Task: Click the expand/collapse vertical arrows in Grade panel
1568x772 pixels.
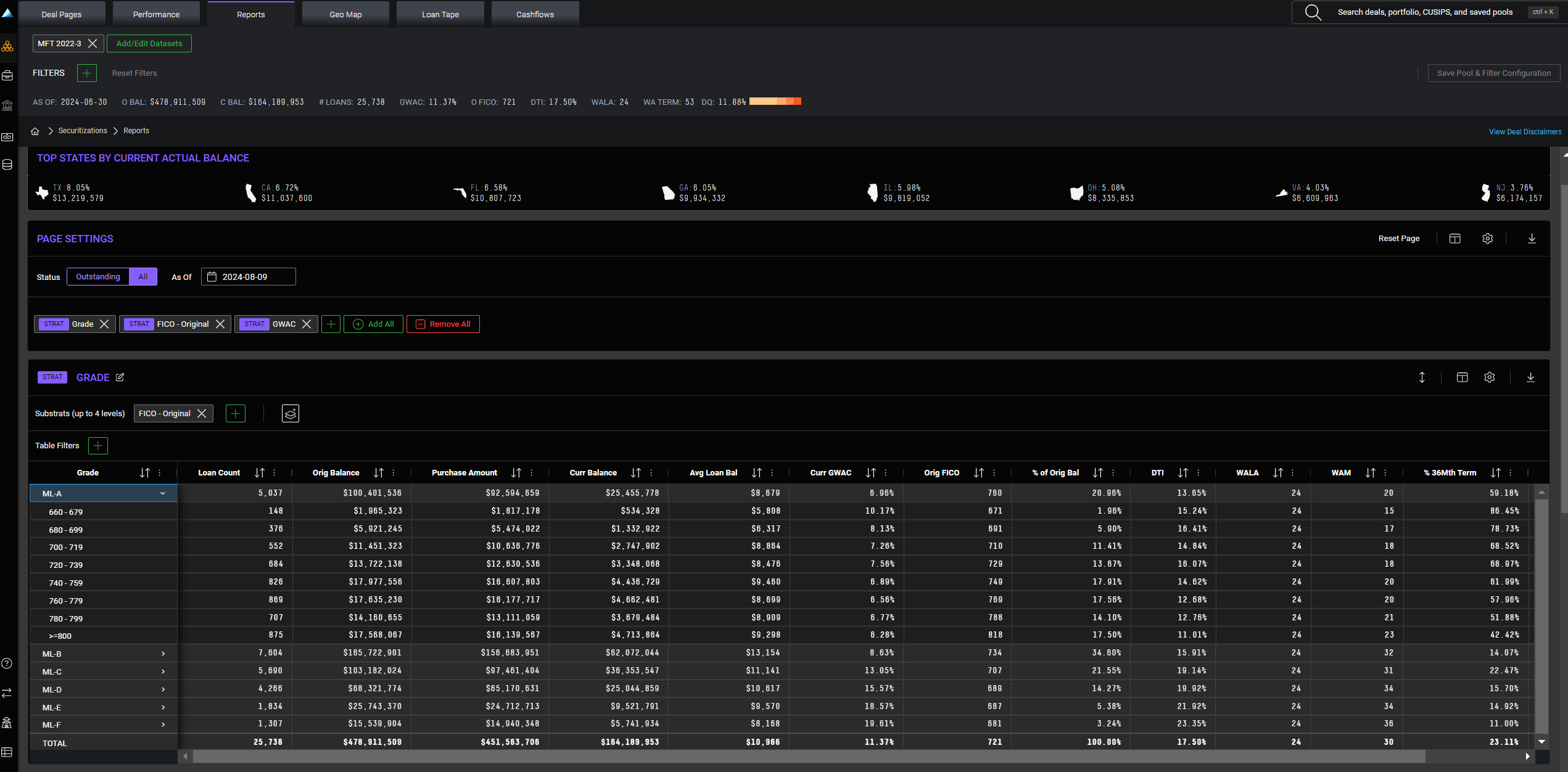Action: click(1422, 377)
